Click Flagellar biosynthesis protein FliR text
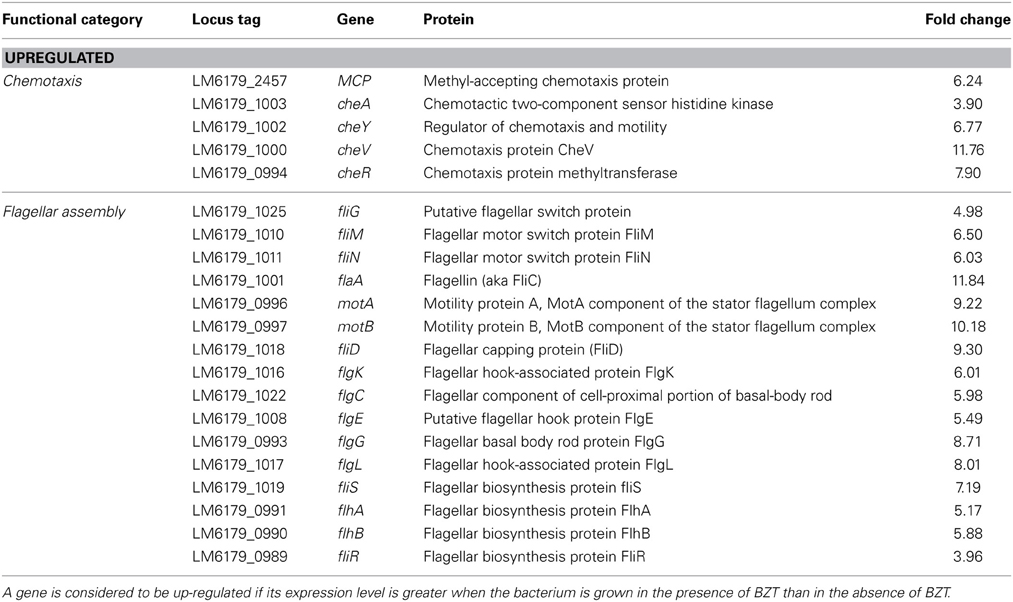The height and width of the screenshot is (602, 1013). pyautogui.click(x=534, y=557)
